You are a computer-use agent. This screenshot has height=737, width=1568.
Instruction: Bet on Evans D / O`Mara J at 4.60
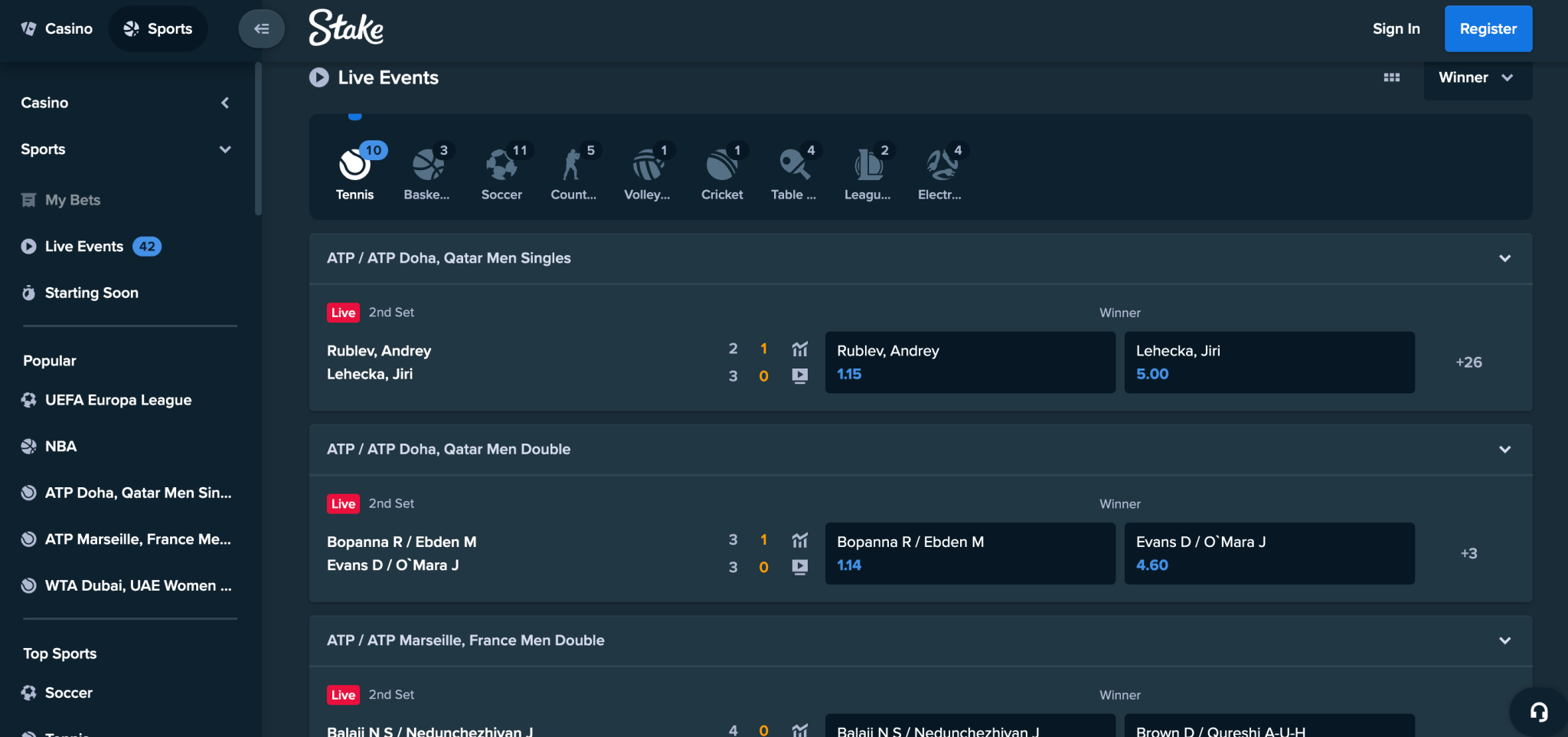(1269, 554)
